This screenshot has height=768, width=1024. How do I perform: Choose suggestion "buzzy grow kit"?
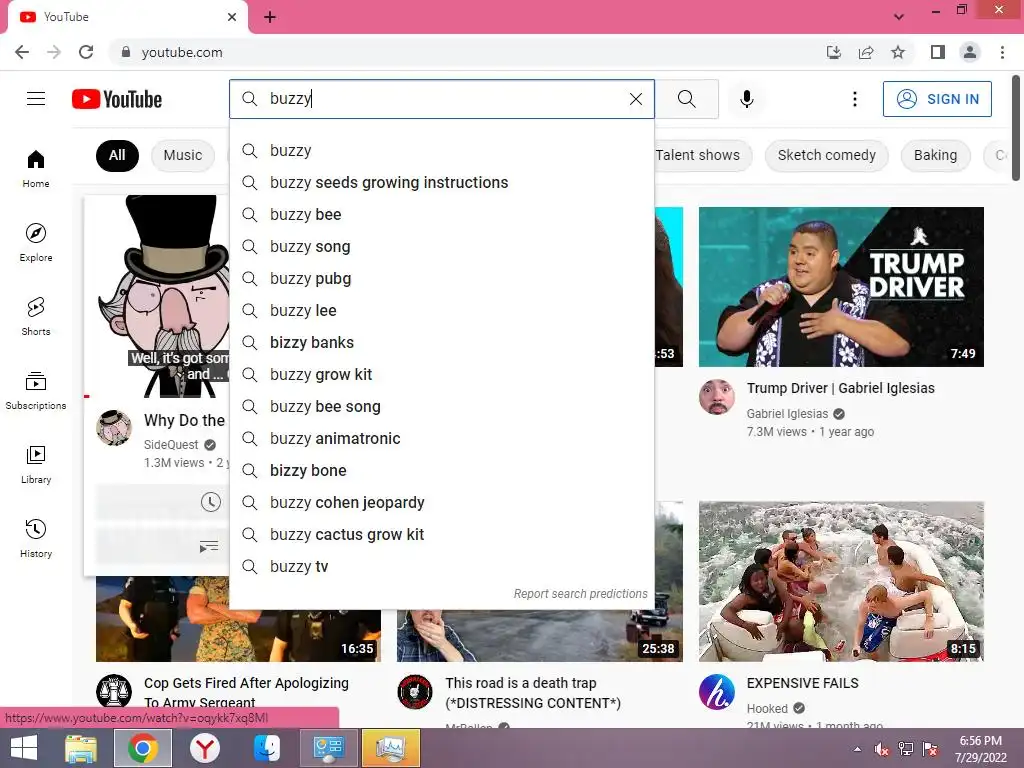(441, 374)
